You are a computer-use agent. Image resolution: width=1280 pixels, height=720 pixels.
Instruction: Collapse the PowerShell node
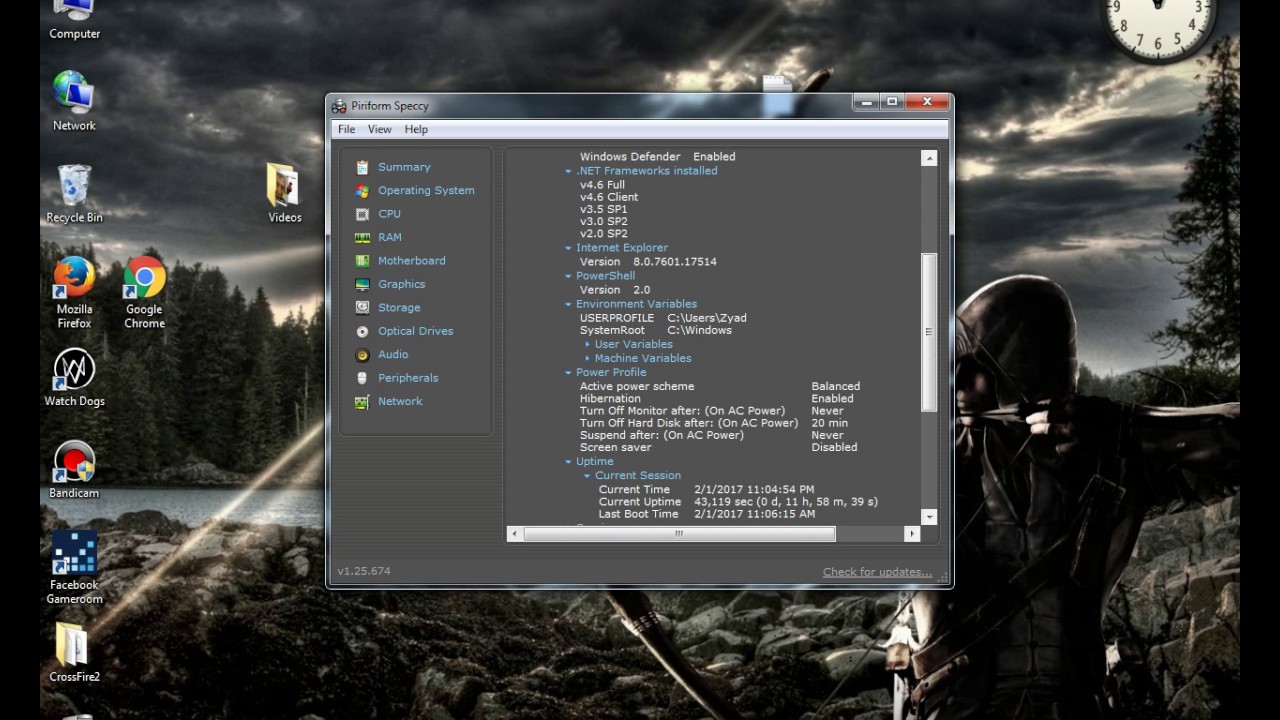[568, 276]
